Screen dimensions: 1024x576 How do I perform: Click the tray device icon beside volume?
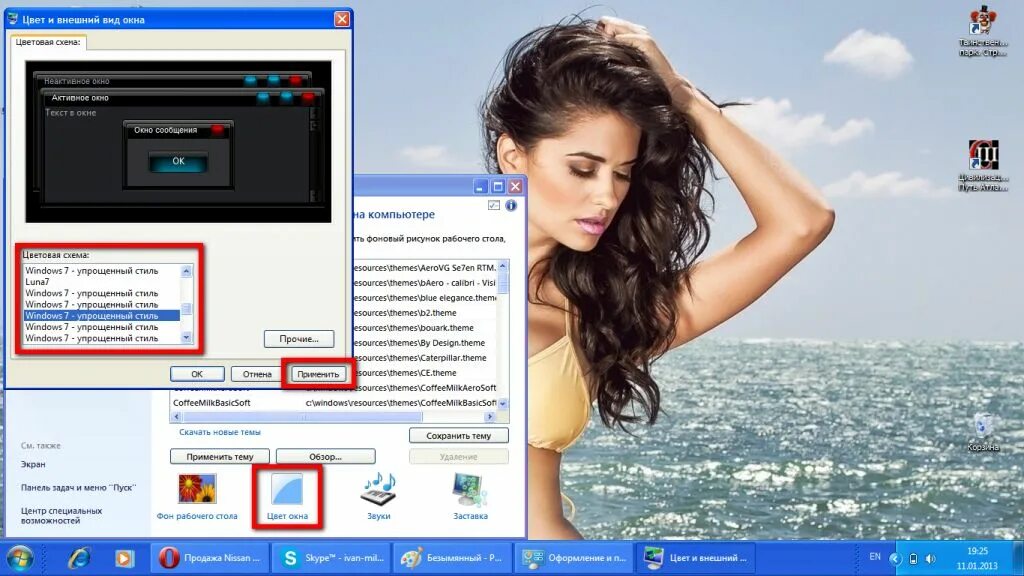[913, 558]
